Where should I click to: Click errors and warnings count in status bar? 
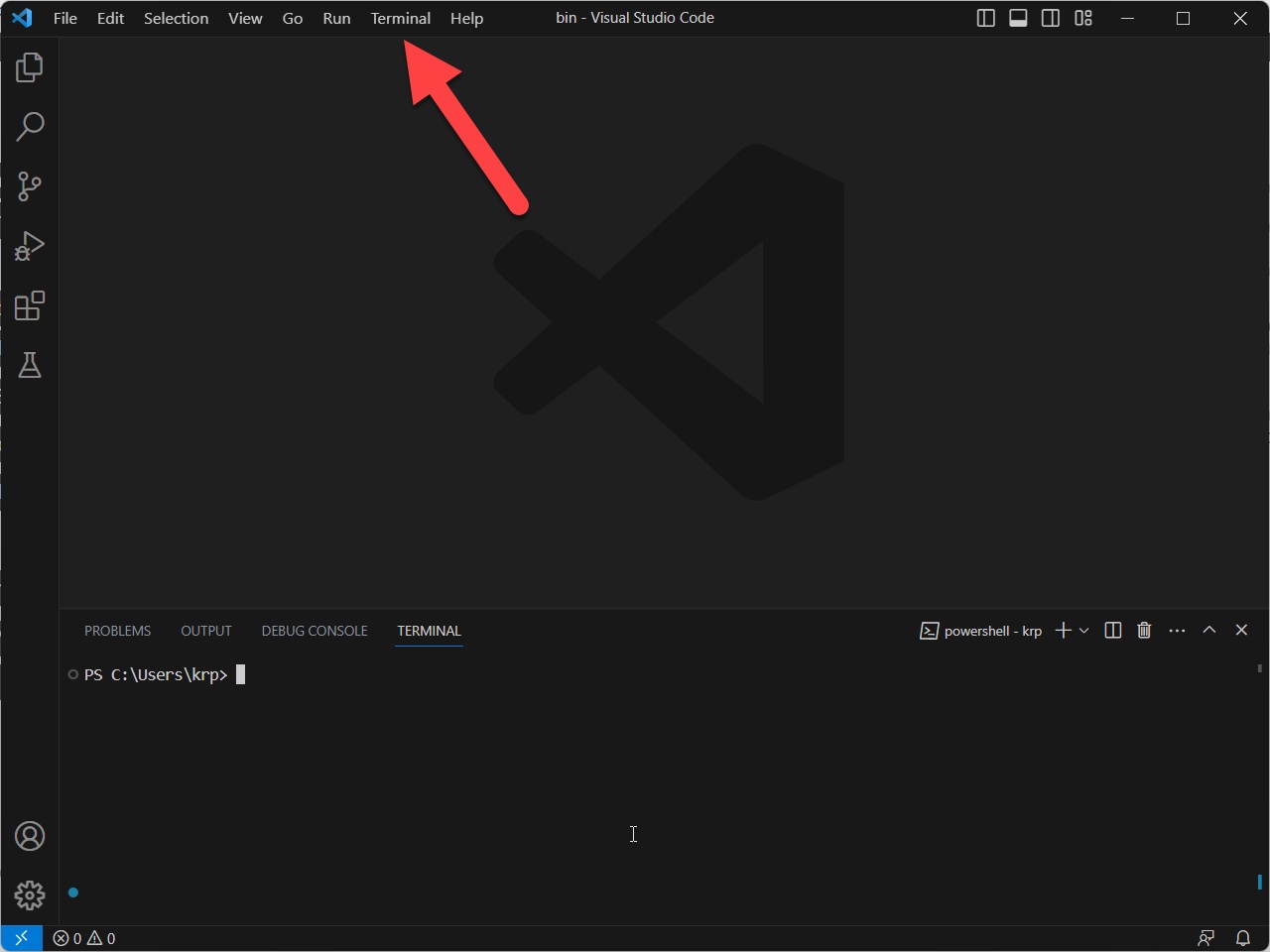84,938
